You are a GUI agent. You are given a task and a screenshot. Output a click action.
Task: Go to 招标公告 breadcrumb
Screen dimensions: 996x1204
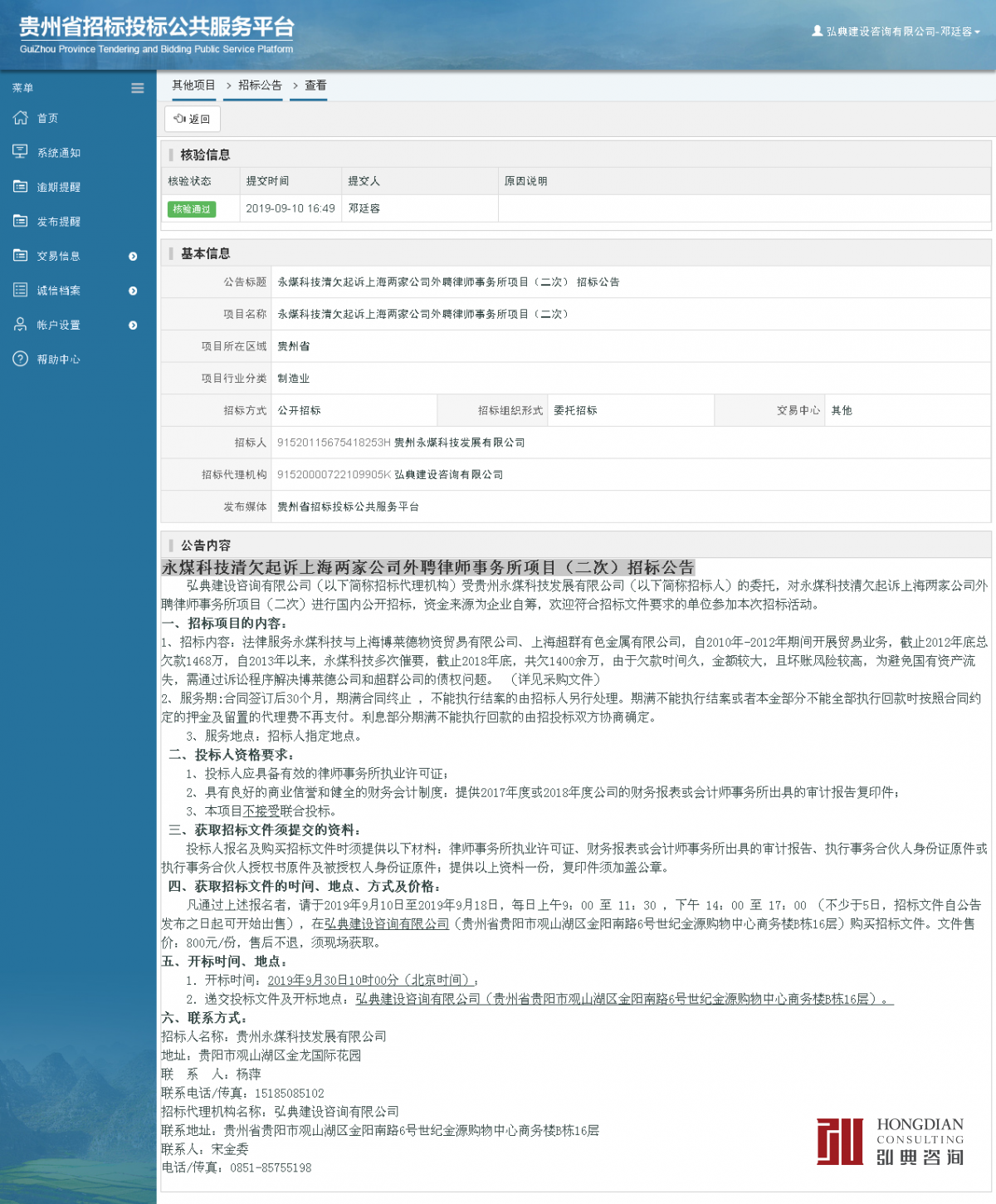260,86
